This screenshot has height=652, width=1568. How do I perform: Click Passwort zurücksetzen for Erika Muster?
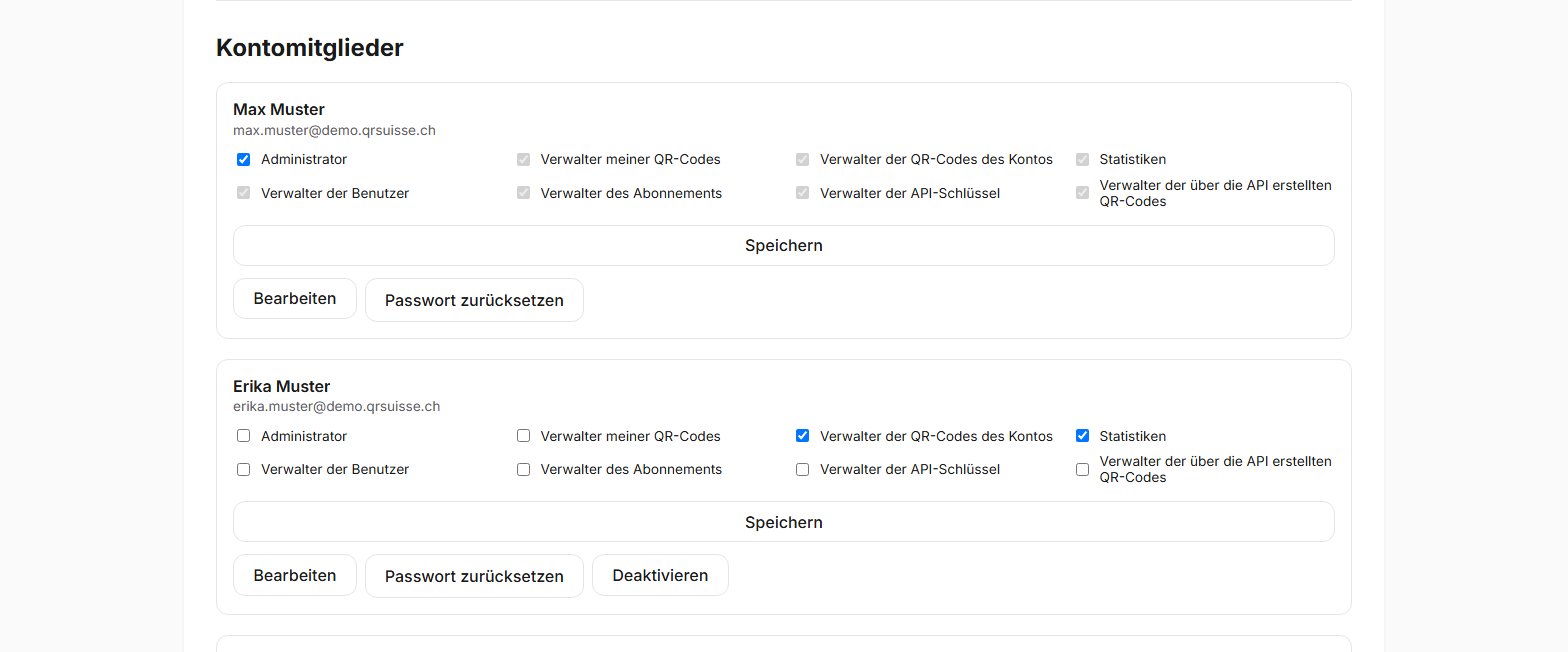pos(474,576)
